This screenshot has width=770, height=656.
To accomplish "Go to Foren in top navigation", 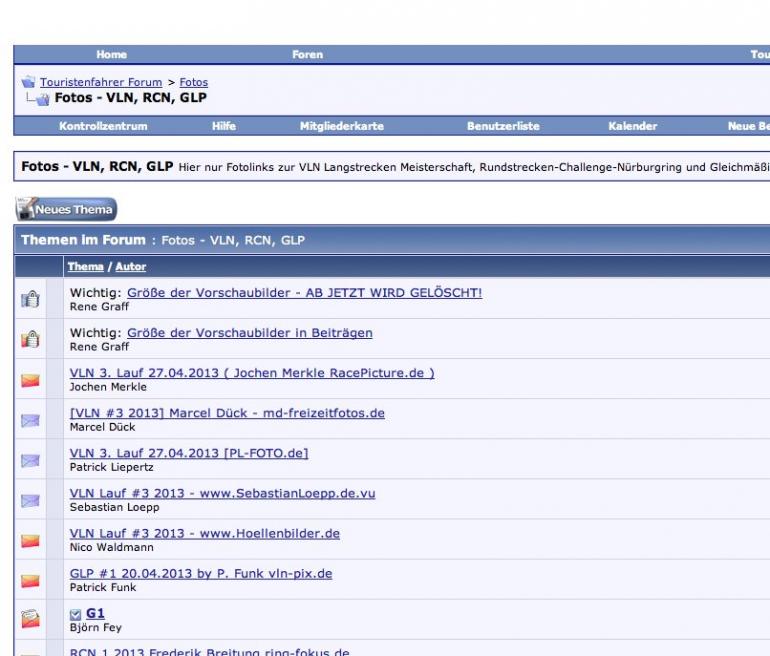I will pyautogui.click(x=307, y=54).
